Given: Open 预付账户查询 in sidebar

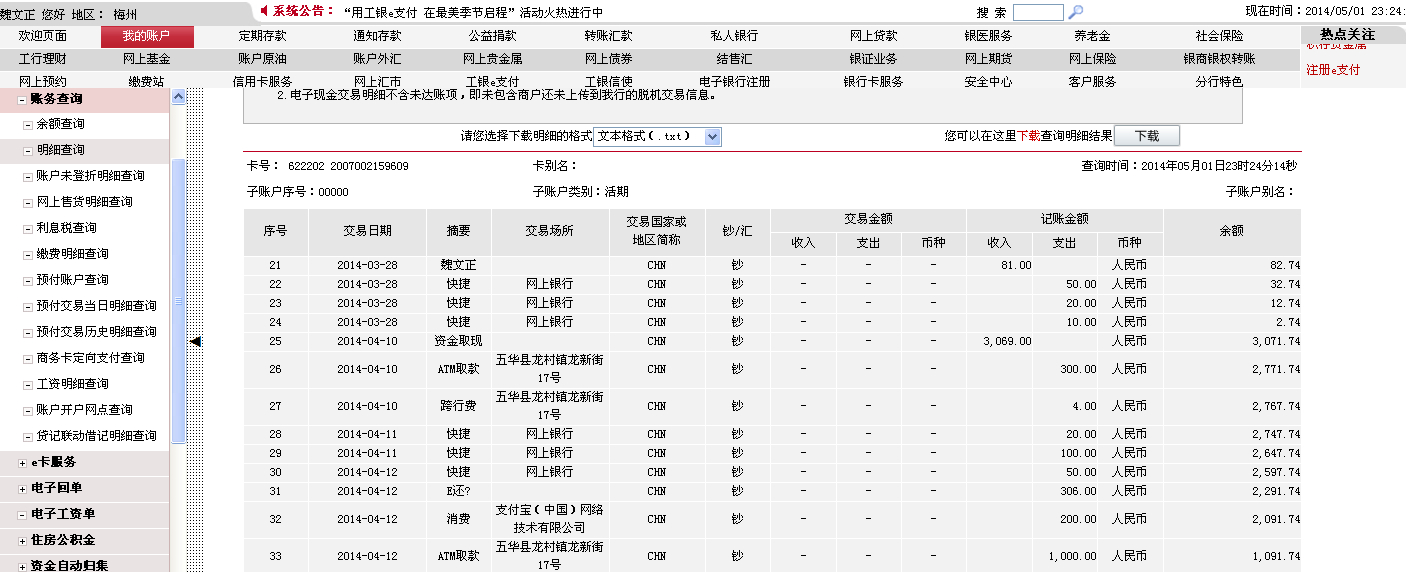Looking at the screenshot, I should [x=72, y=280].
